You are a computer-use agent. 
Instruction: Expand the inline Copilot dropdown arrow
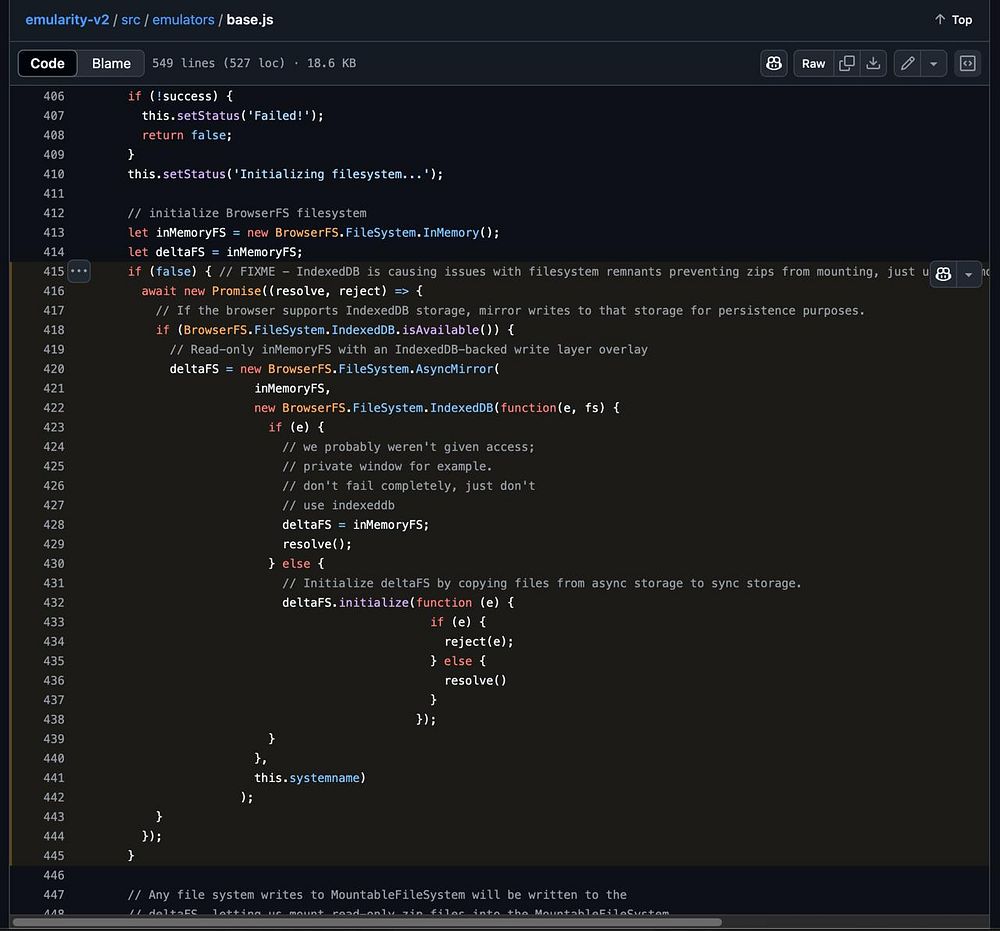968,274
